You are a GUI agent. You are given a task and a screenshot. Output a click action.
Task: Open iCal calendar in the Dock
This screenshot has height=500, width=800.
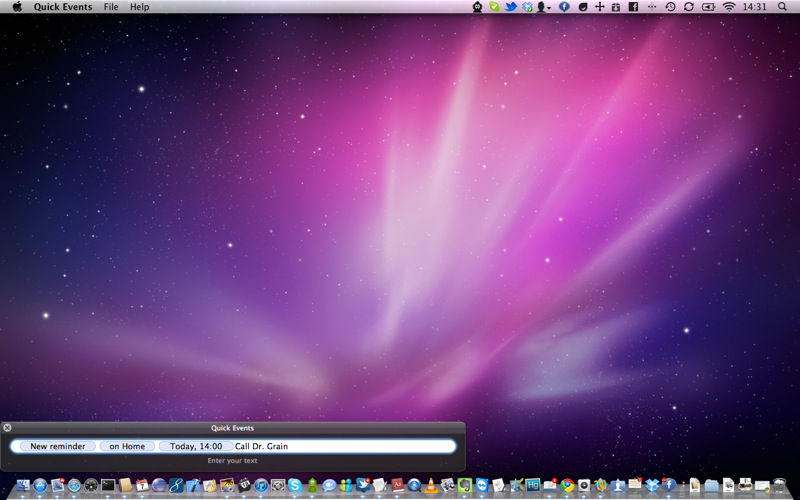(x=142, y=485)
